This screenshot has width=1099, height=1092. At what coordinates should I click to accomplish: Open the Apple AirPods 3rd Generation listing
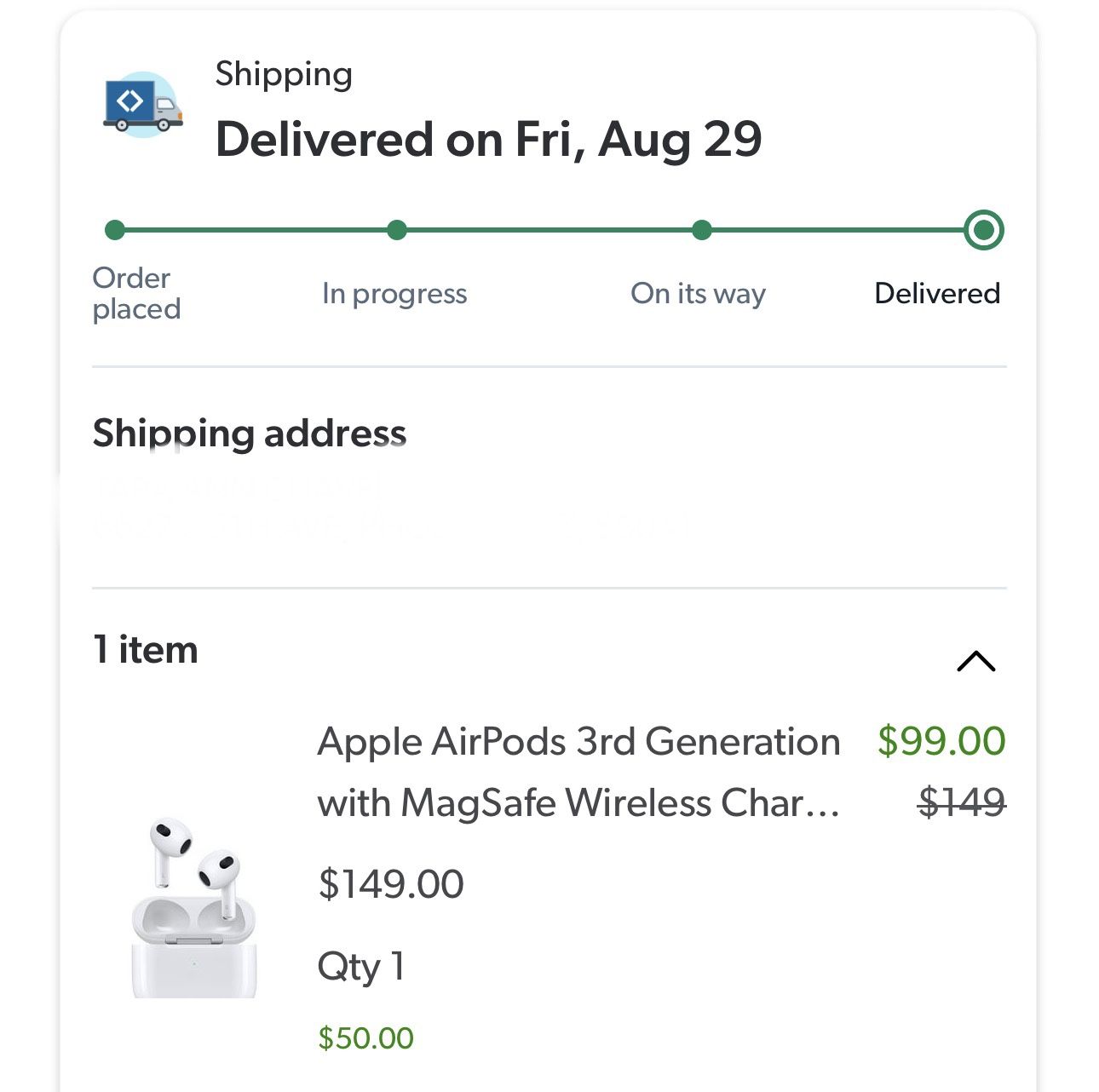click(x=578, y=771)
